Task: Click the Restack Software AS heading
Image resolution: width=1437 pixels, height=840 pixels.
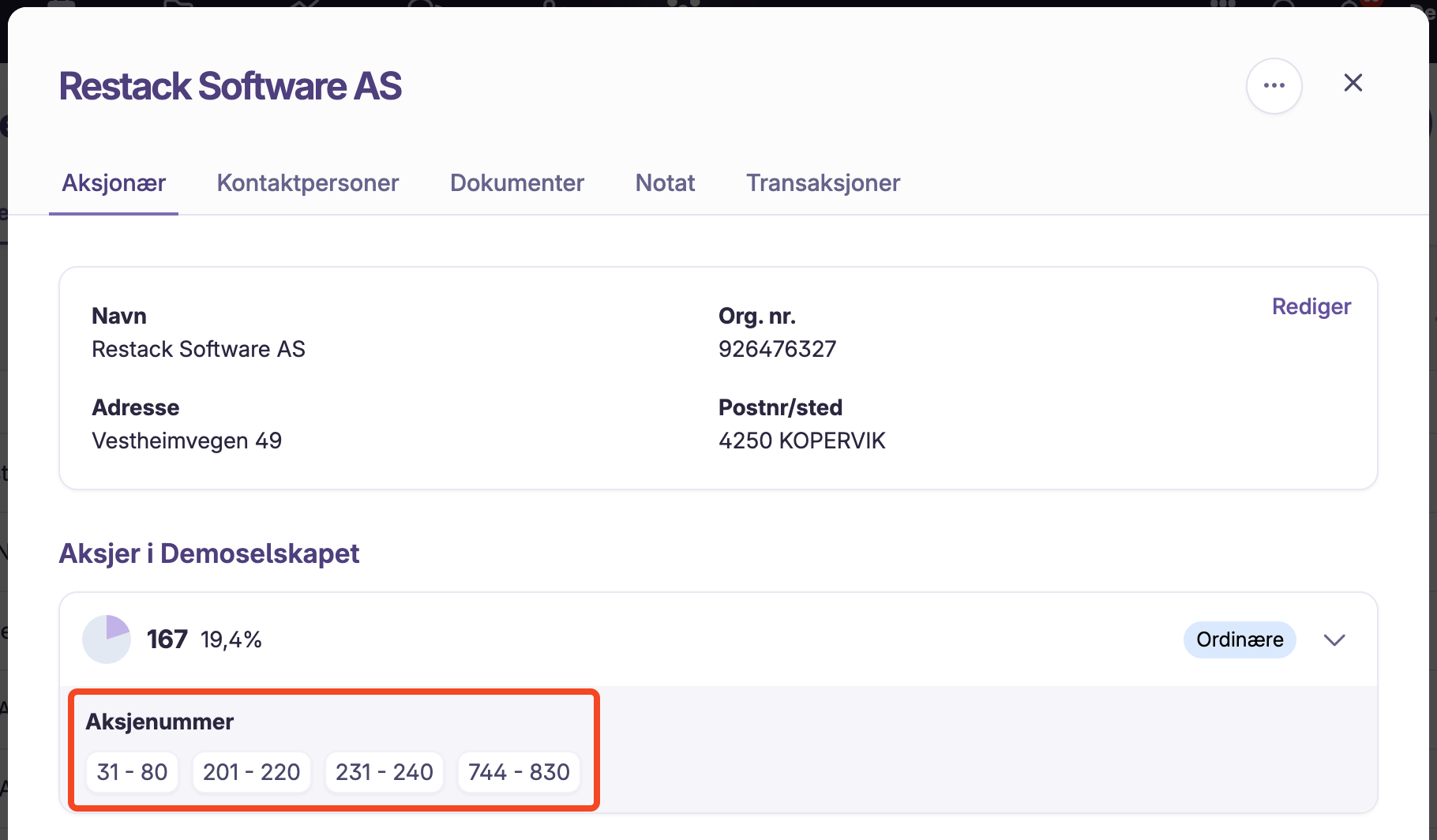Action: [231, 86]
